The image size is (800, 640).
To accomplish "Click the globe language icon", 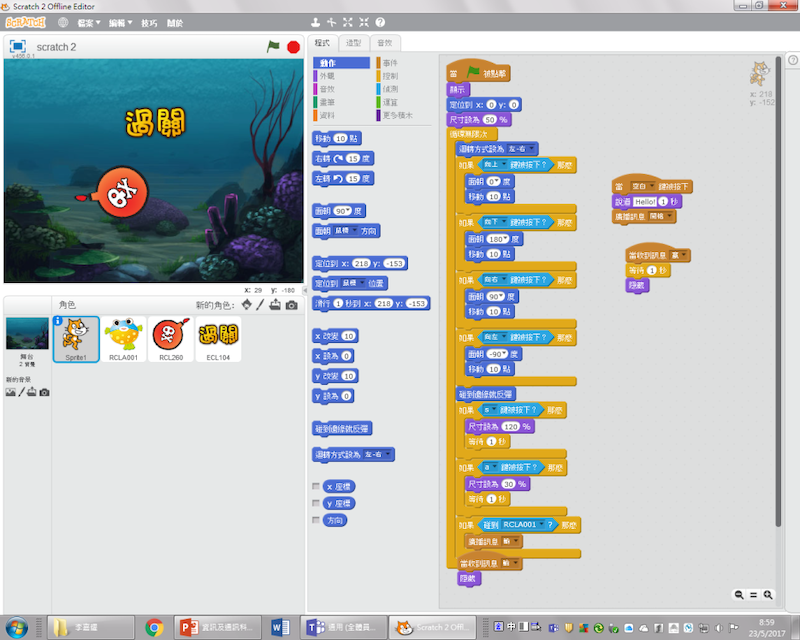I will click(63, 22).
